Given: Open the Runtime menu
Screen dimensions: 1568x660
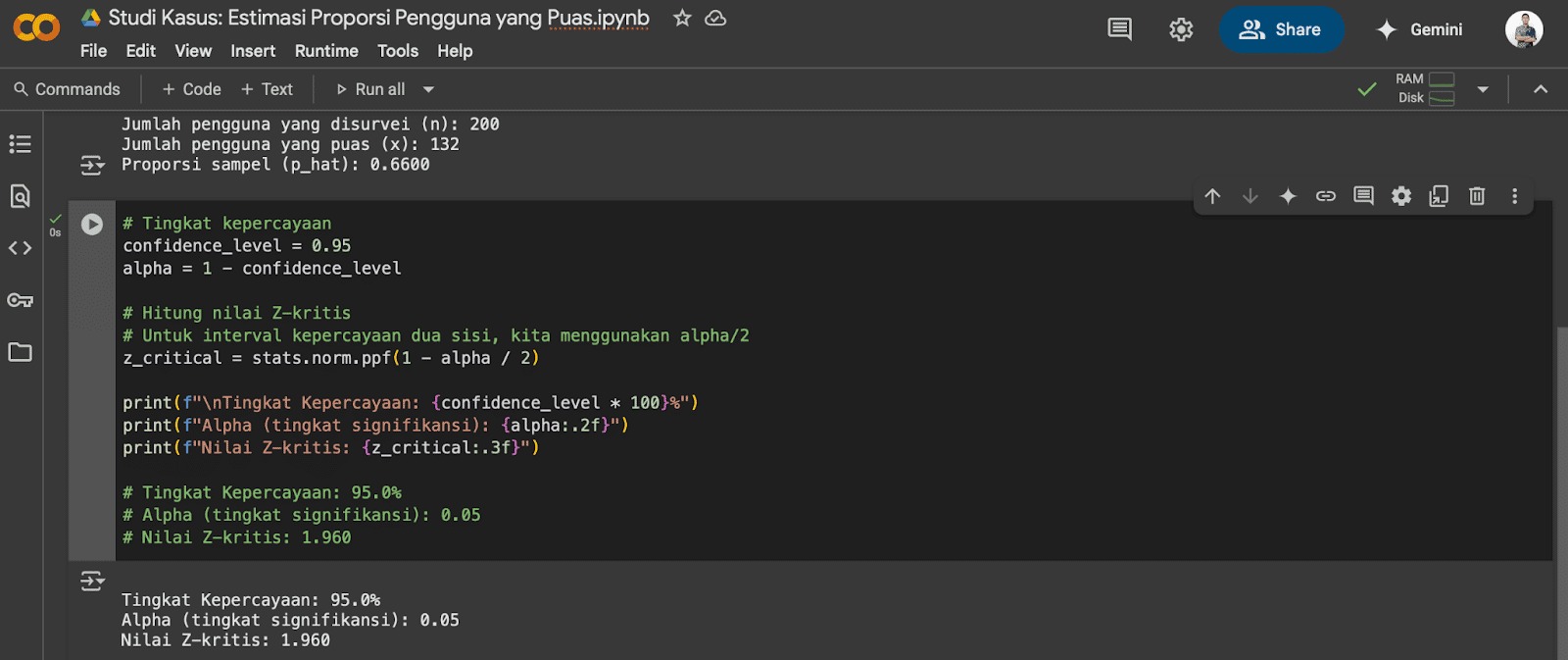Looking at the screenshot, I should (326, 51).
